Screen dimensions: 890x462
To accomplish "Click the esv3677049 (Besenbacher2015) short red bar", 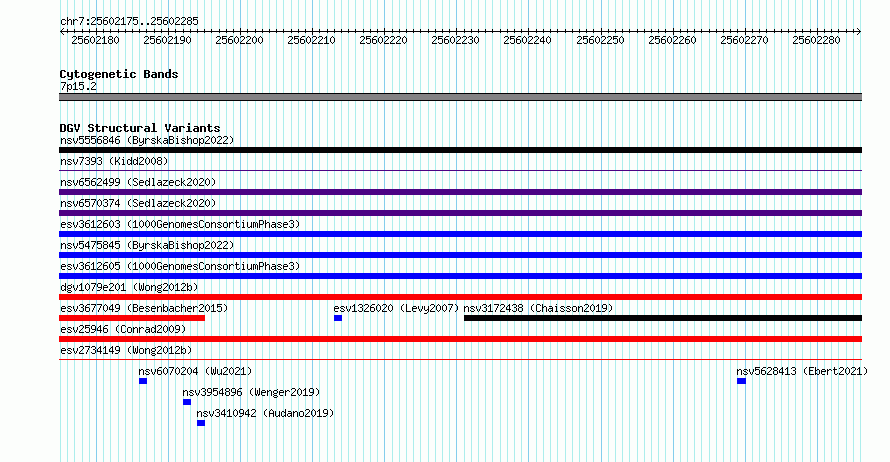I will [132, 318].
